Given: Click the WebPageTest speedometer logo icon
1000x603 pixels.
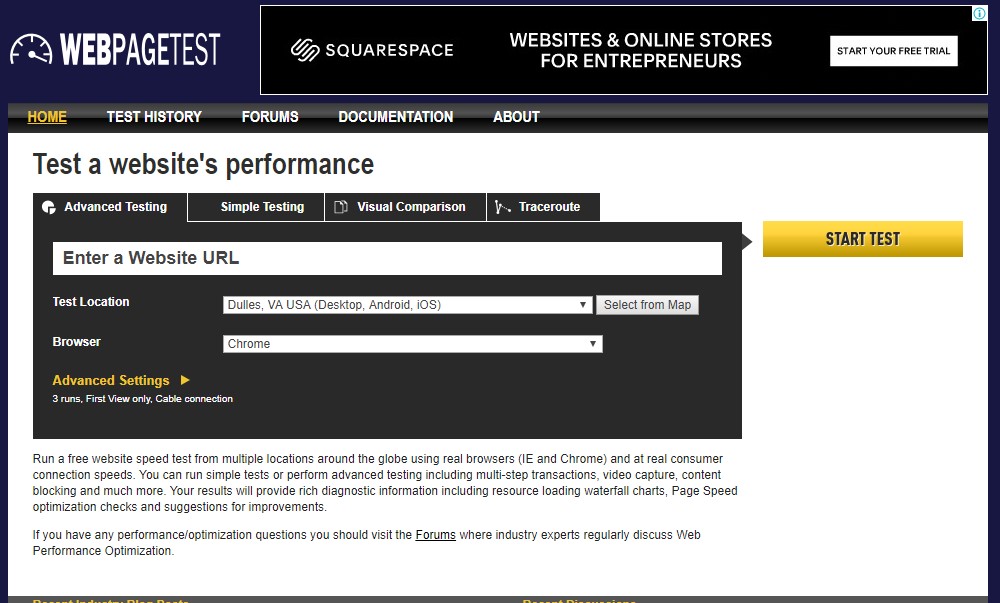Looking at the screenshot, I should (31, 49).
